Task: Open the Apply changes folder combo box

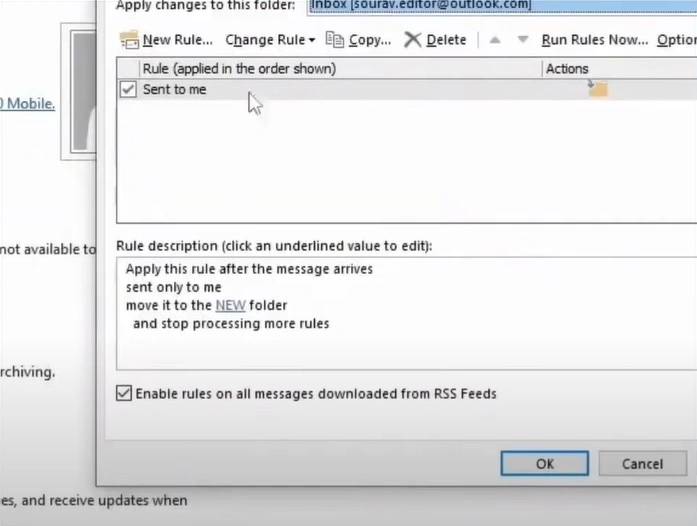Action: (502, 6)
